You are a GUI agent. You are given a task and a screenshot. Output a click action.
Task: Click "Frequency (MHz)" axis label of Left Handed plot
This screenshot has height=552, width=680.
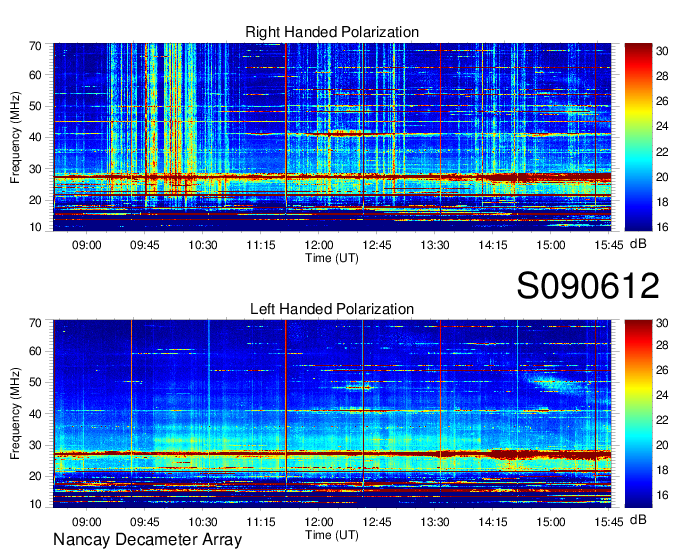click(15, 414)
